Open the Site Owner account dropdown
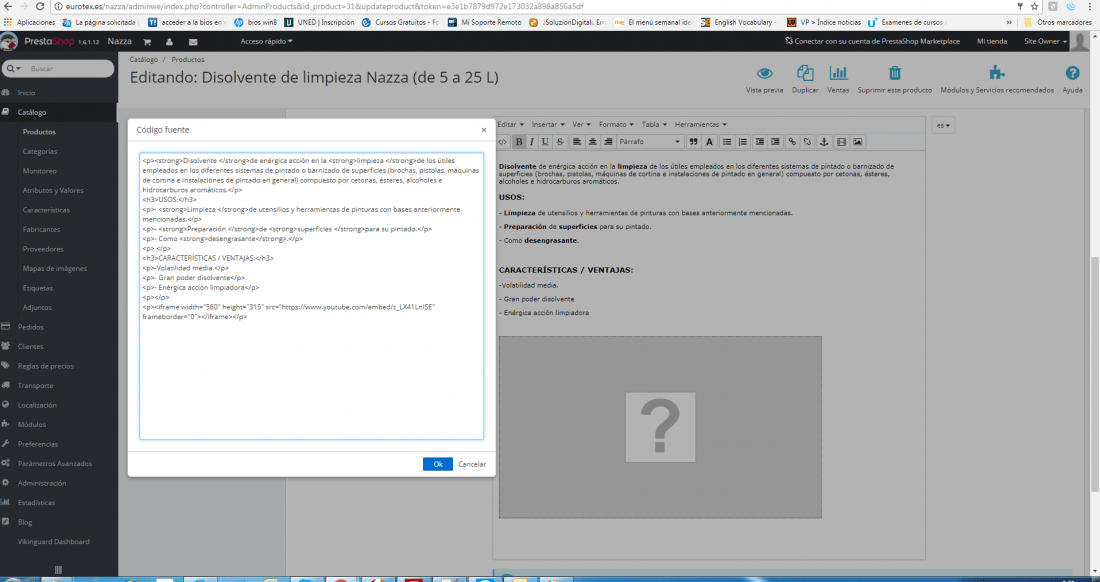The height and width of the screenshot is (582, 1100). coord(1045,41)
